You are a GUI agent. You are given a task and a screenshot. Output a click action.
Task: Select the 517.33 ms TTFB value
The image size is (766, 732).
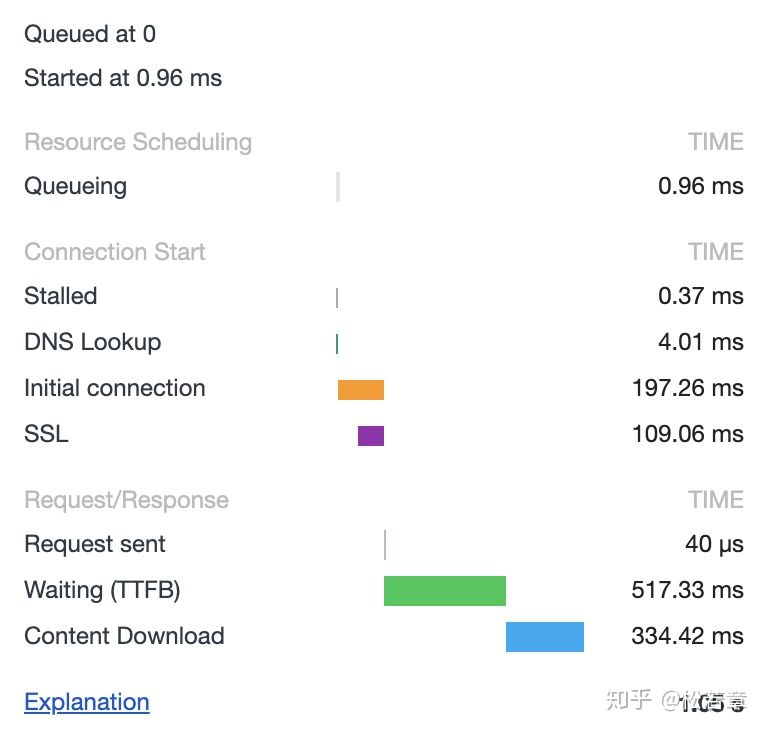point(687,590)
